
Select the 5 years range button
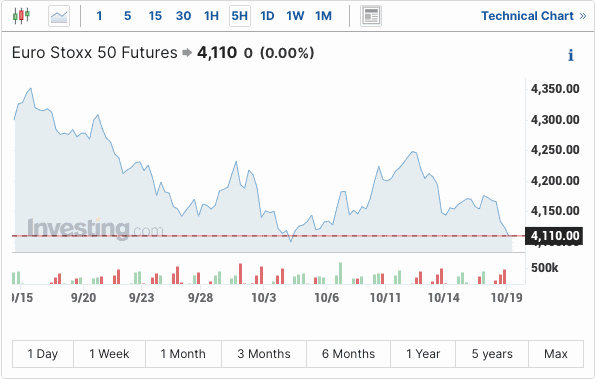click(492, 354)
